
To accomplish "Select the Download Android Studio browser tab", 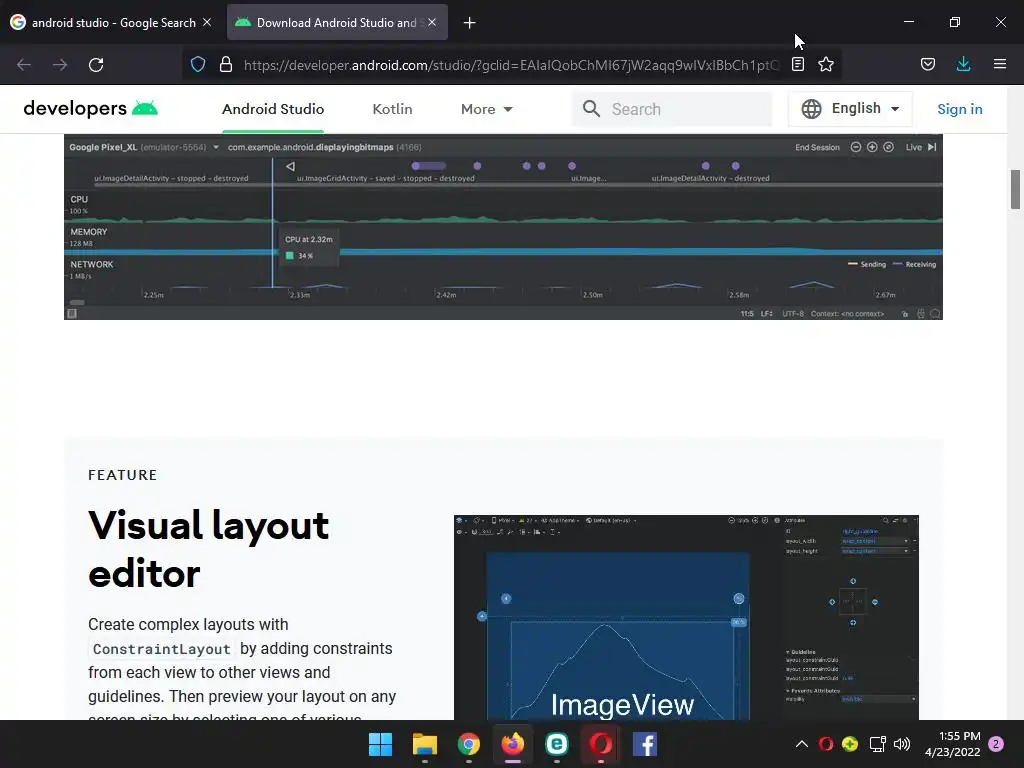I will pyautogui.click(x=337, y=22).
